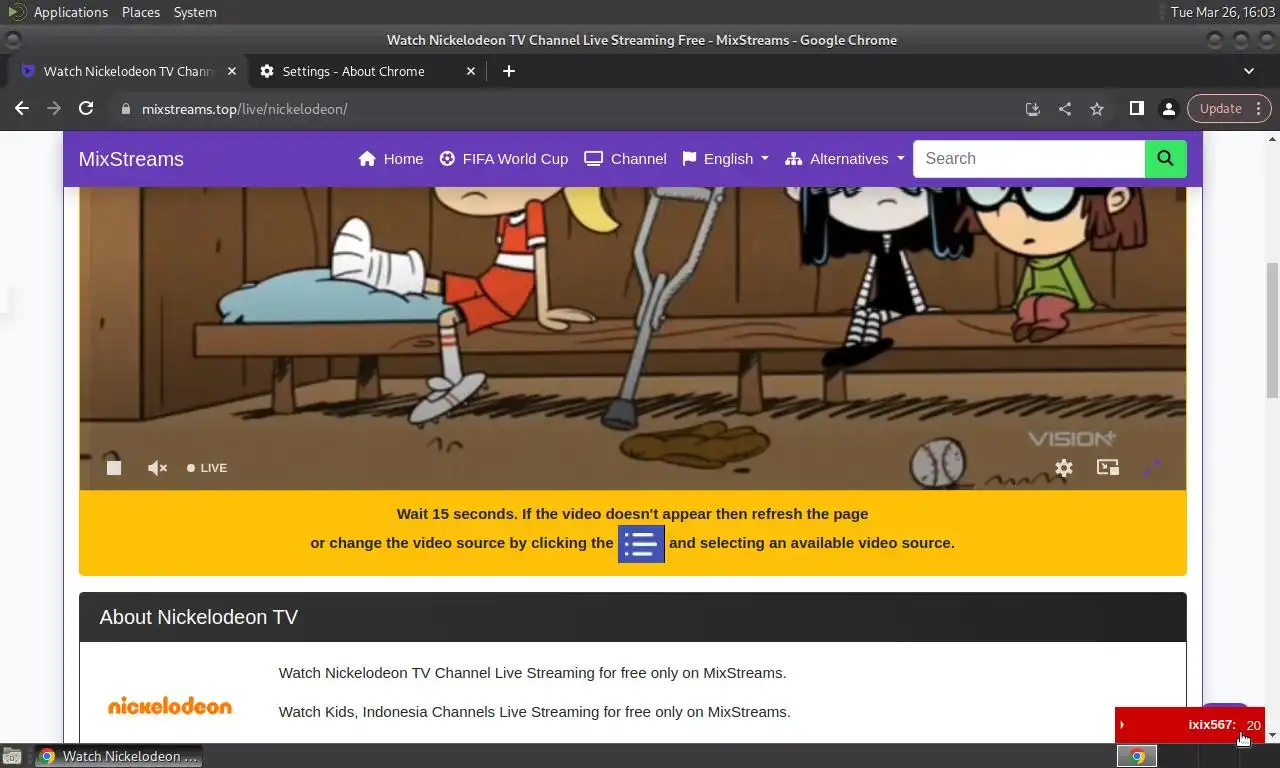Open FIFA World Cup page
Image resolution: width=1280 pixels, height=768 pixels.
(504, 159)
